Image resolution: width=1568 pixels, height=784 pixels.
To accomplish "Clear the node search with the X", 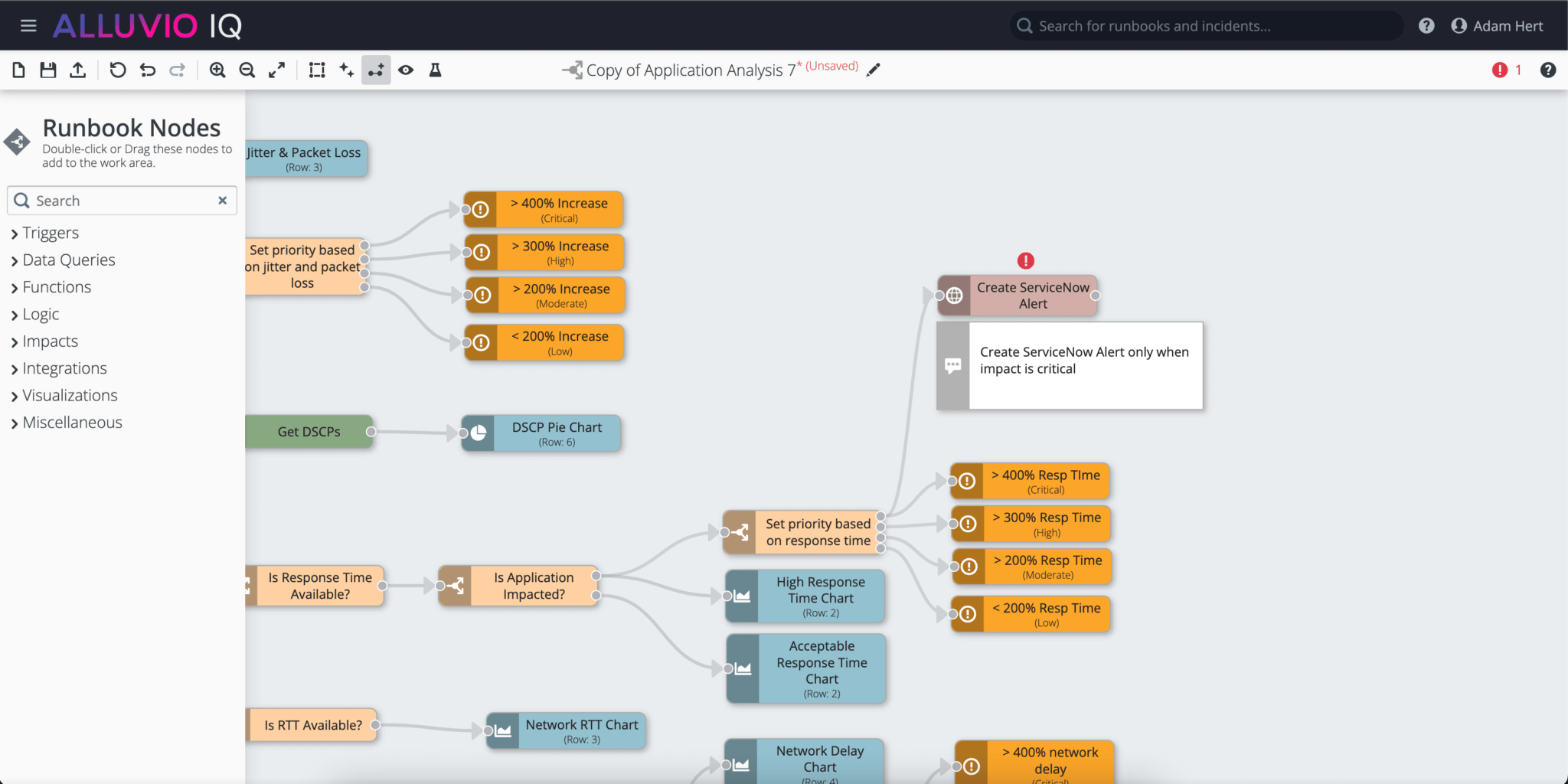I will pyautogui.click(x=222, y=200).
